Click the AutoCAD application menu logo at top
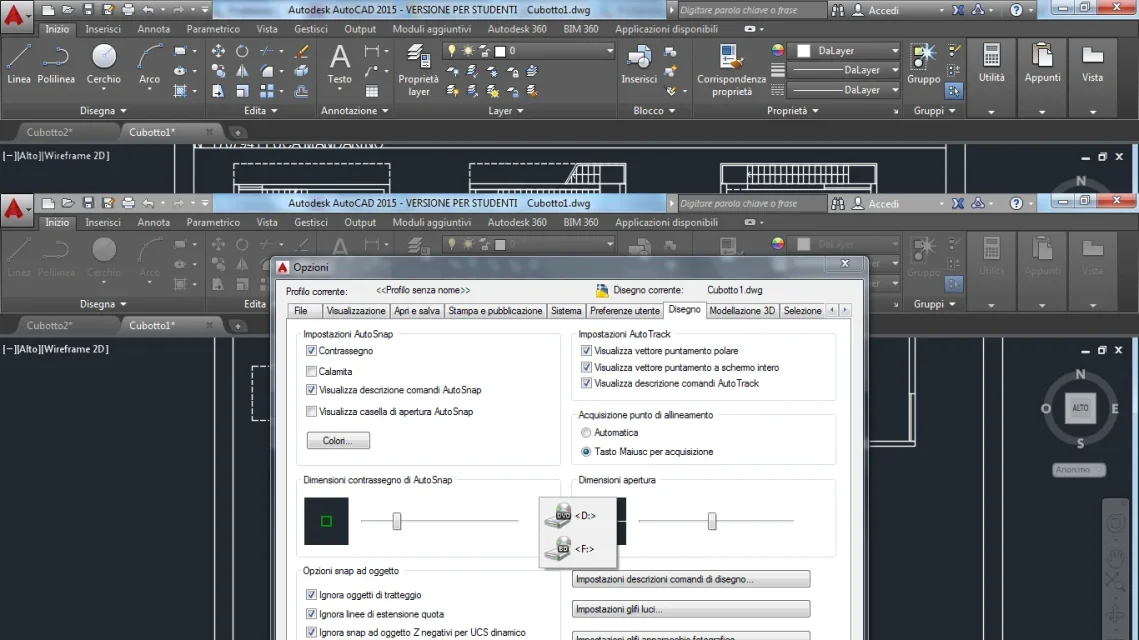 pos(14,15)
